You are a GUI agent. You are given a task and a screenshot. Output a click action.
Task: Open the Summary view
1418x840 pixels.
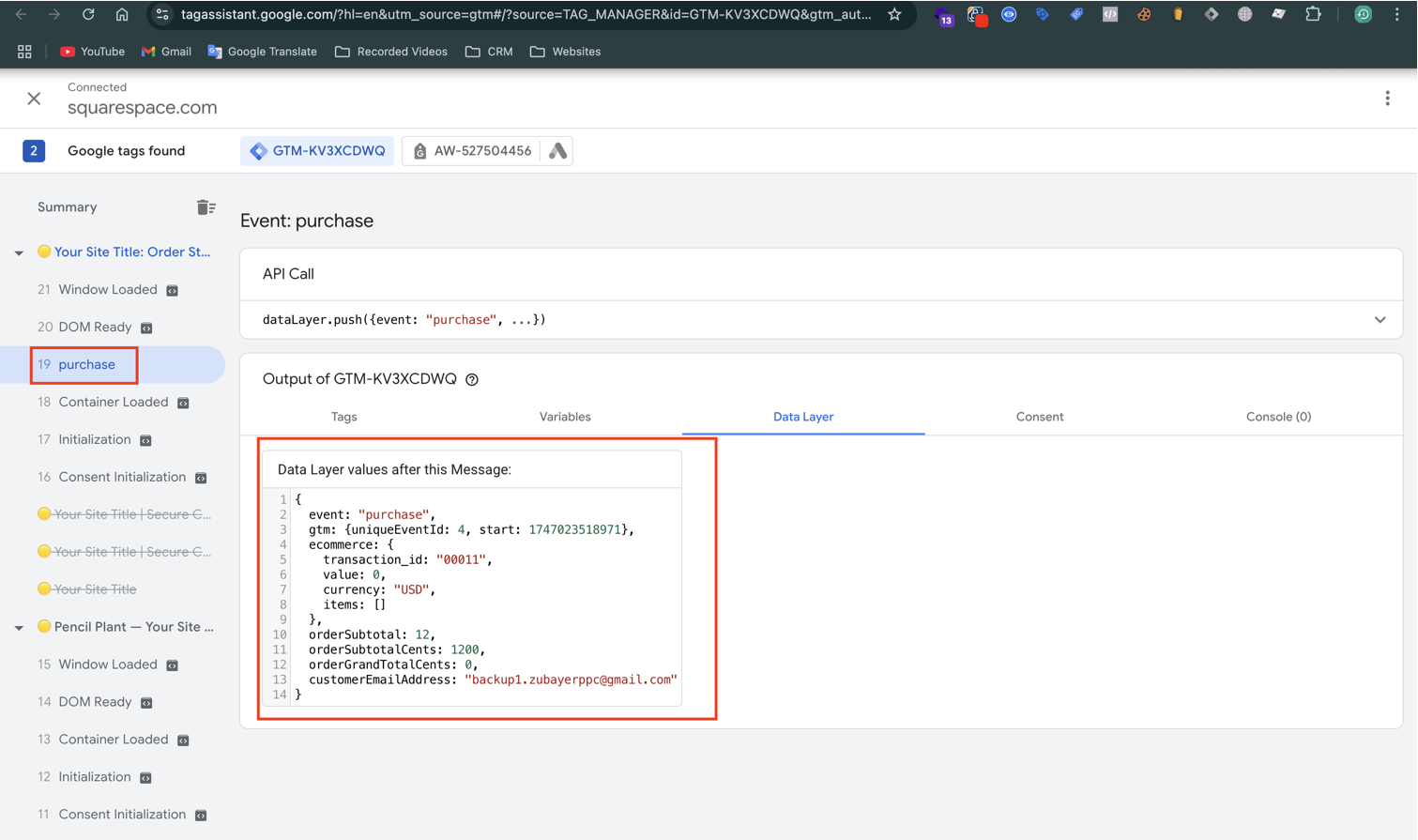[67, 207]
